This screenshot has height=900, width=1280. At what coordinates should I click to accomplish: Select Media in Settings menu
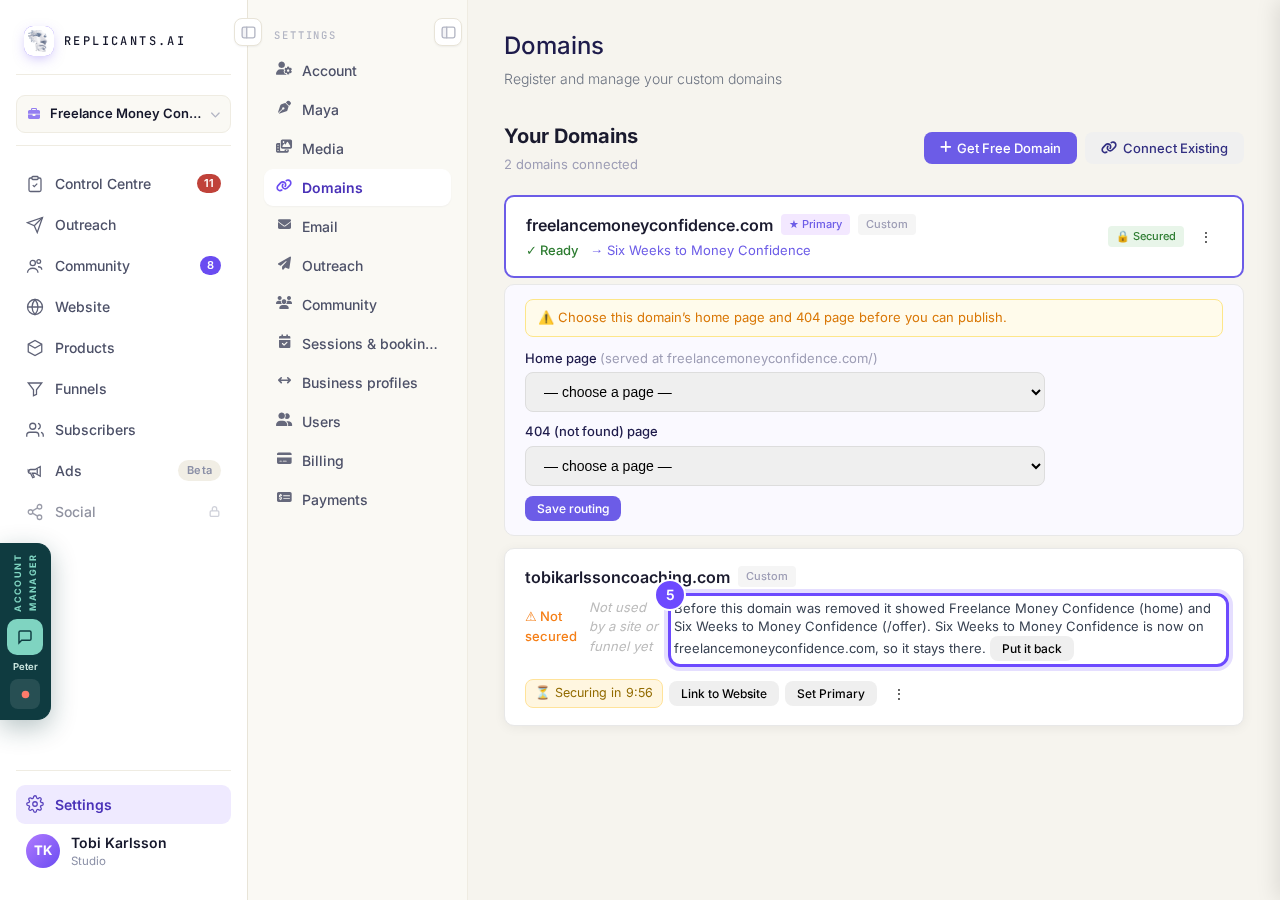358,148
